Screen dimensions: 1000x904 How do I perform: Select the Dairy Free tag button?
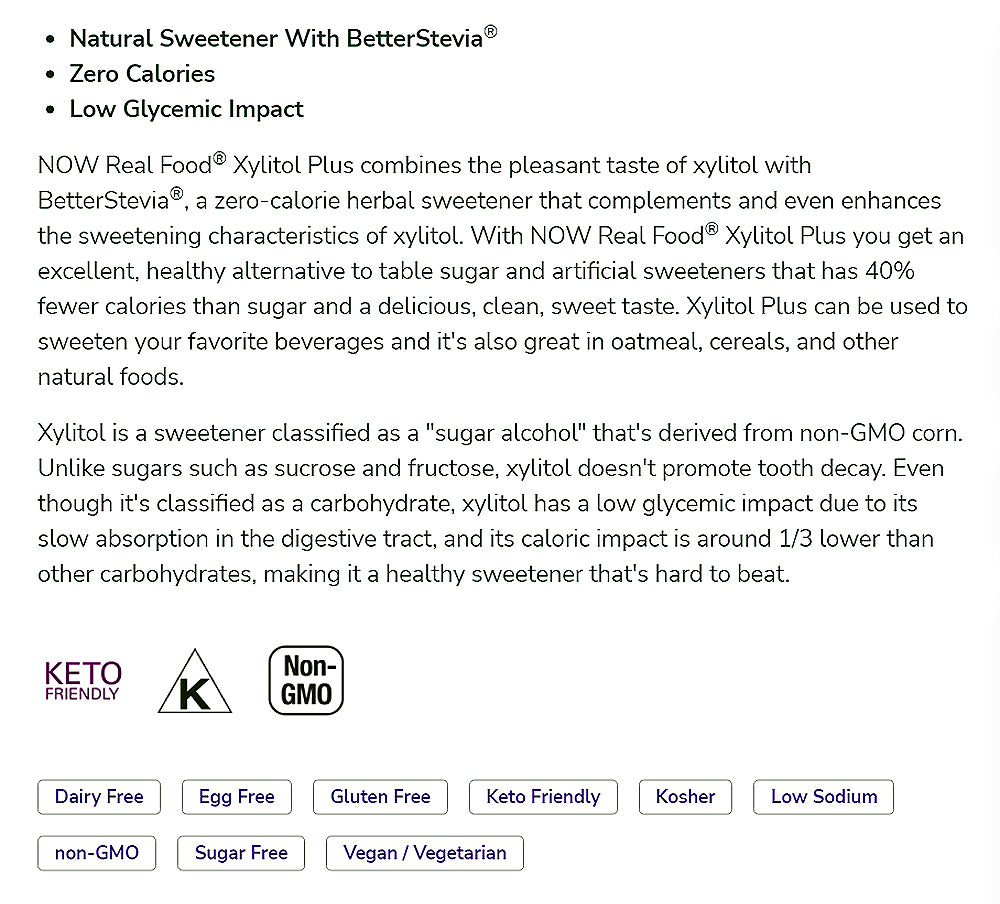pos(99,797)
